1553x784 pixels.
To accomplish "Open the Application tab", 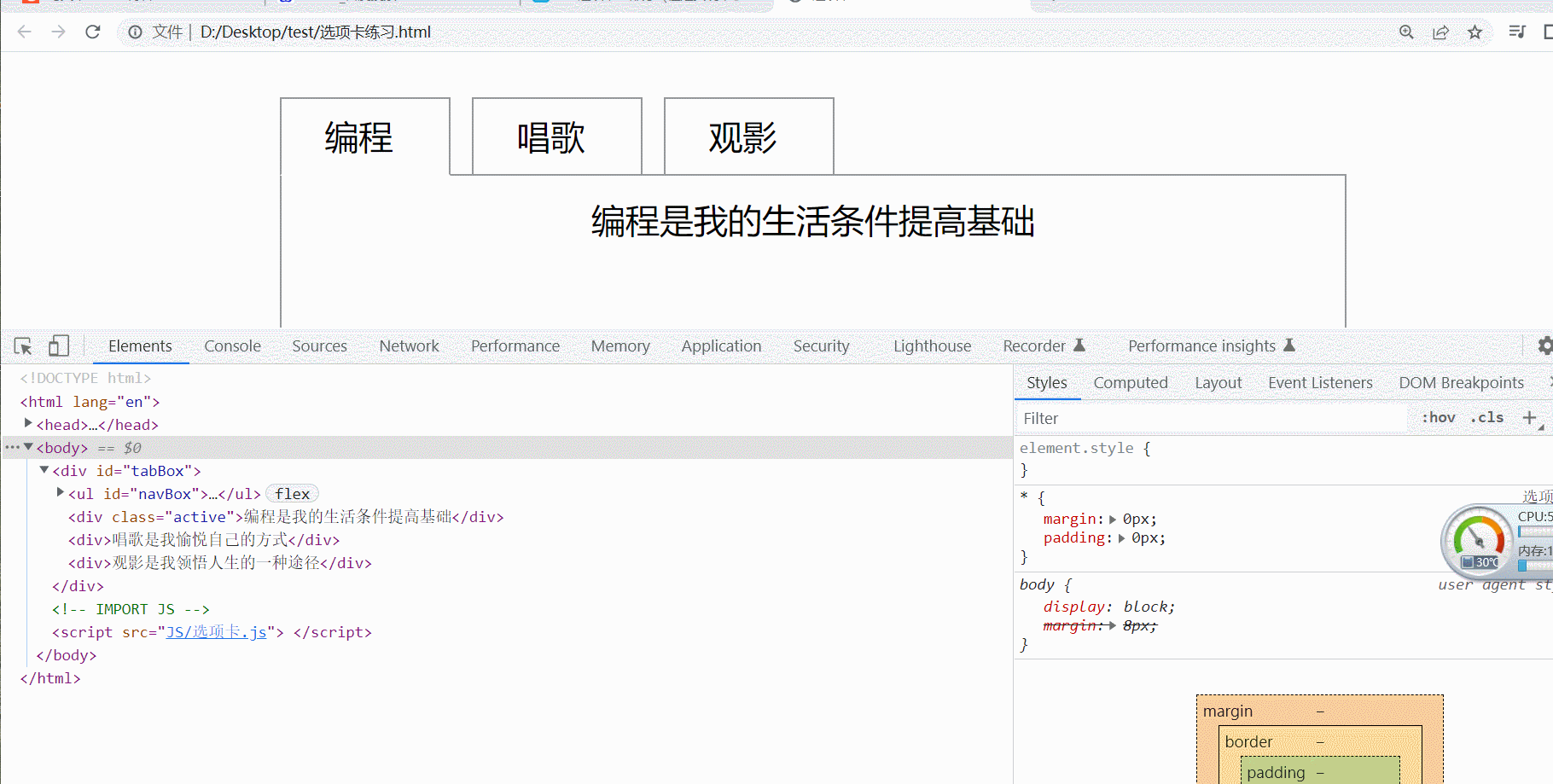I will tap(721, 346).
